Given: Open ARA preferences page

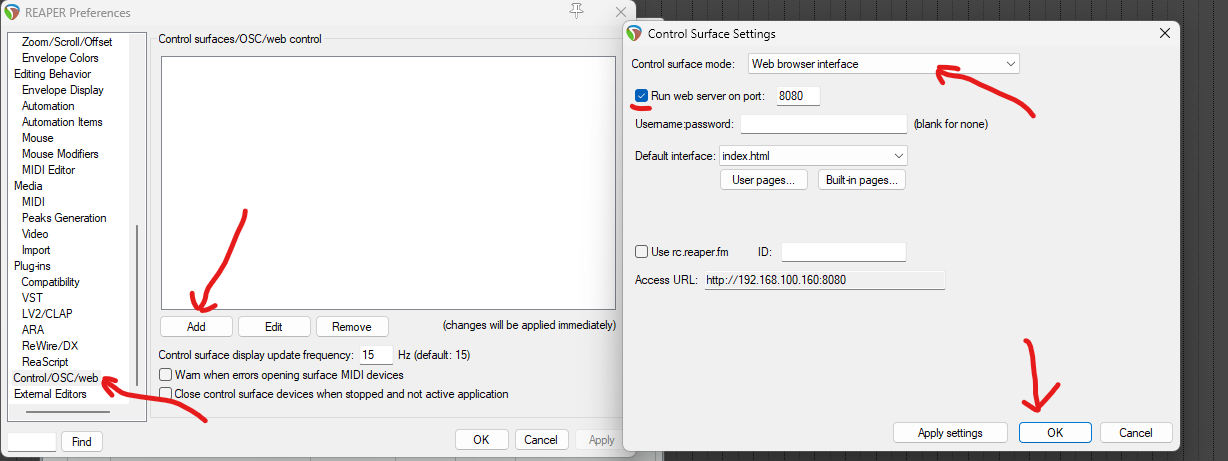Looking at the screenshot, I should click(33, 330).
